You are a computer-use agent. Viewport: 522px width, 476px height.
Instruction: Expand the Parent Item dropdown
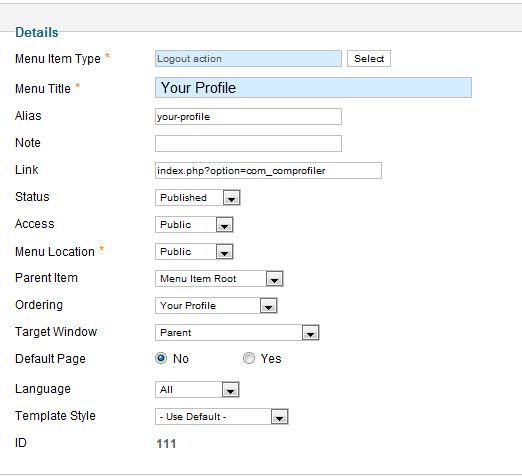coord(274,279)
